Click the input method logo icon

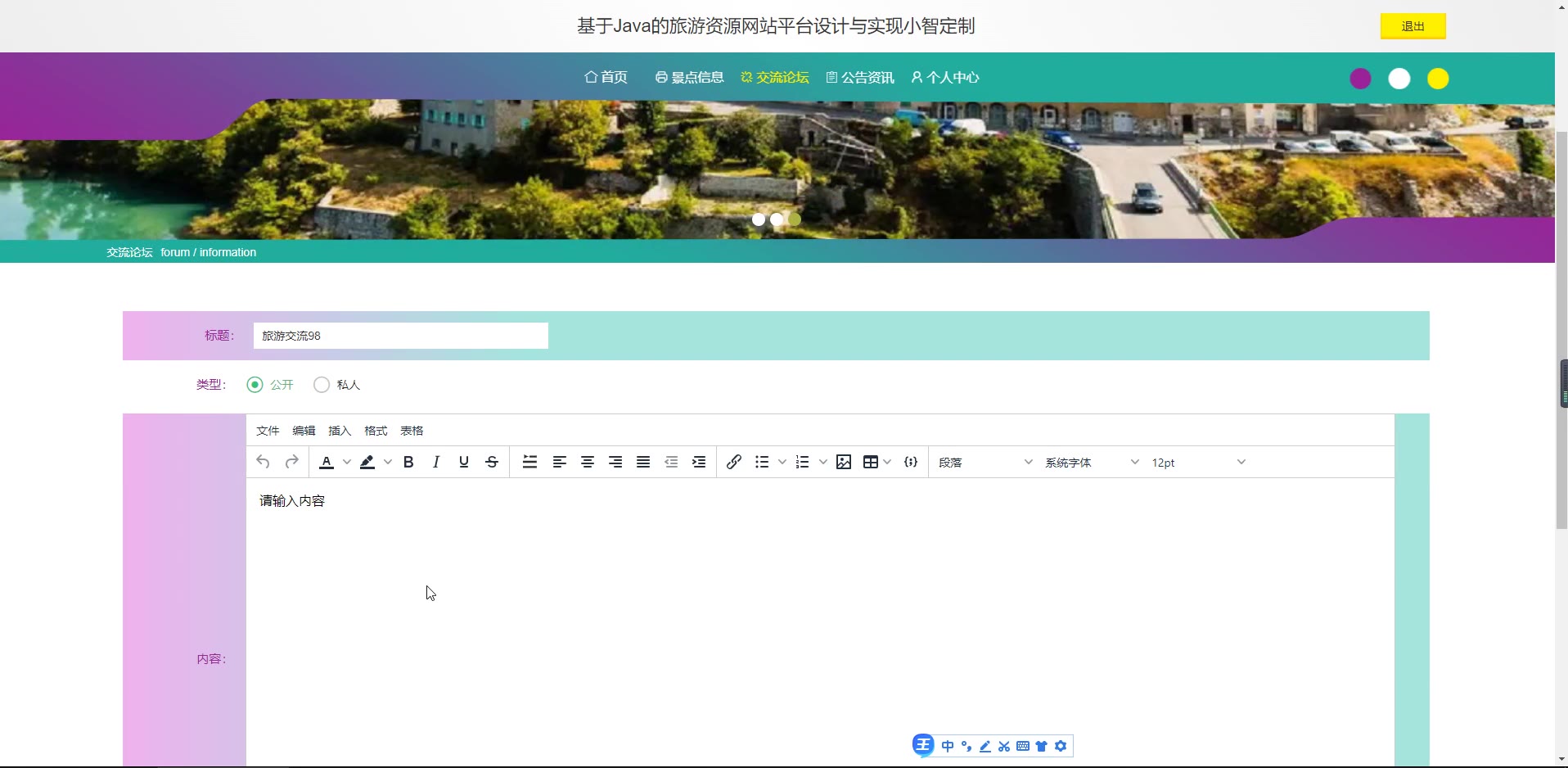(x=923, y=745)
